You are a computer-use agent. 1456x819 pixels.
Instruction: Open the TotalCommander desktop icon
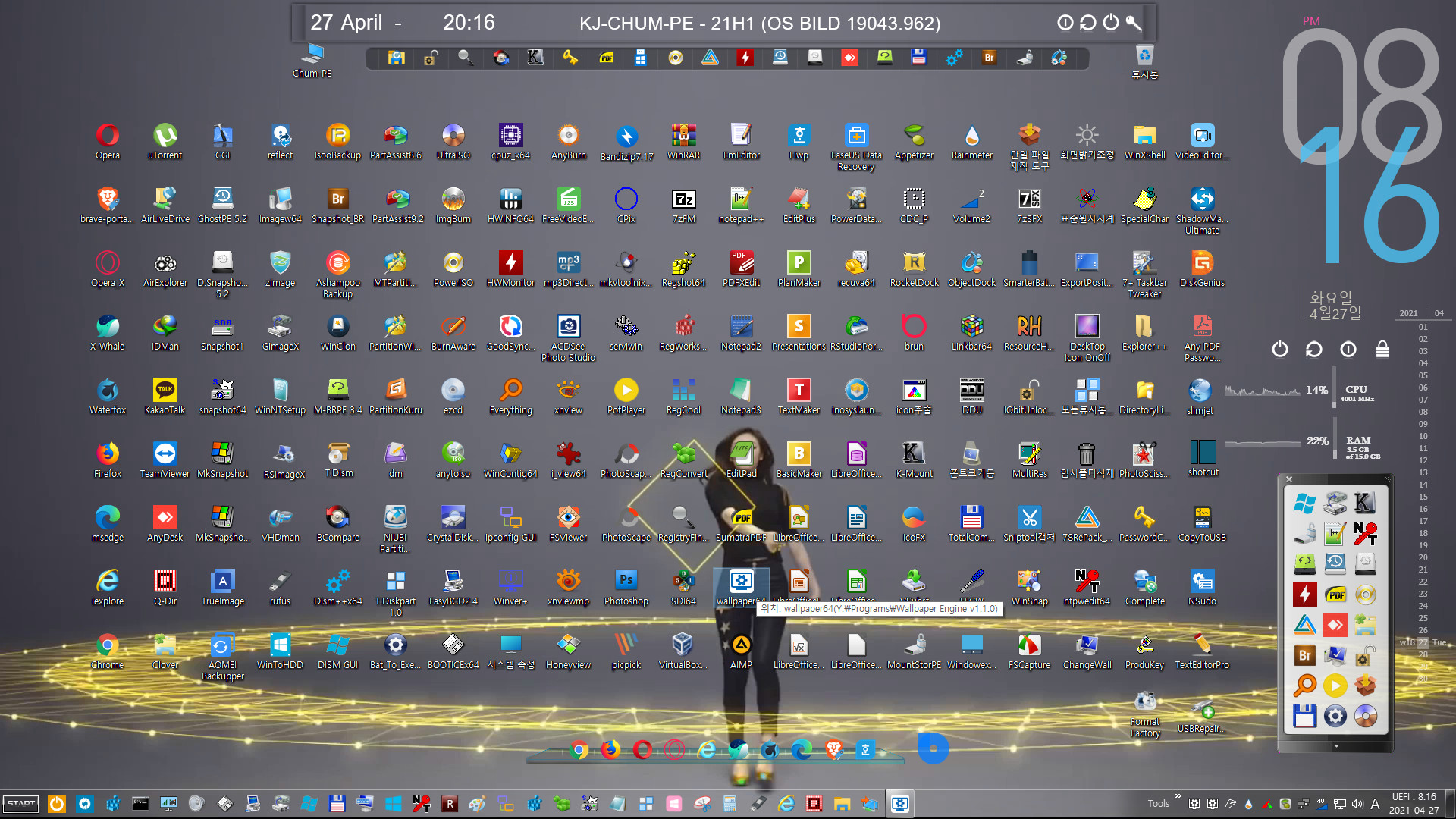(971, 524)
